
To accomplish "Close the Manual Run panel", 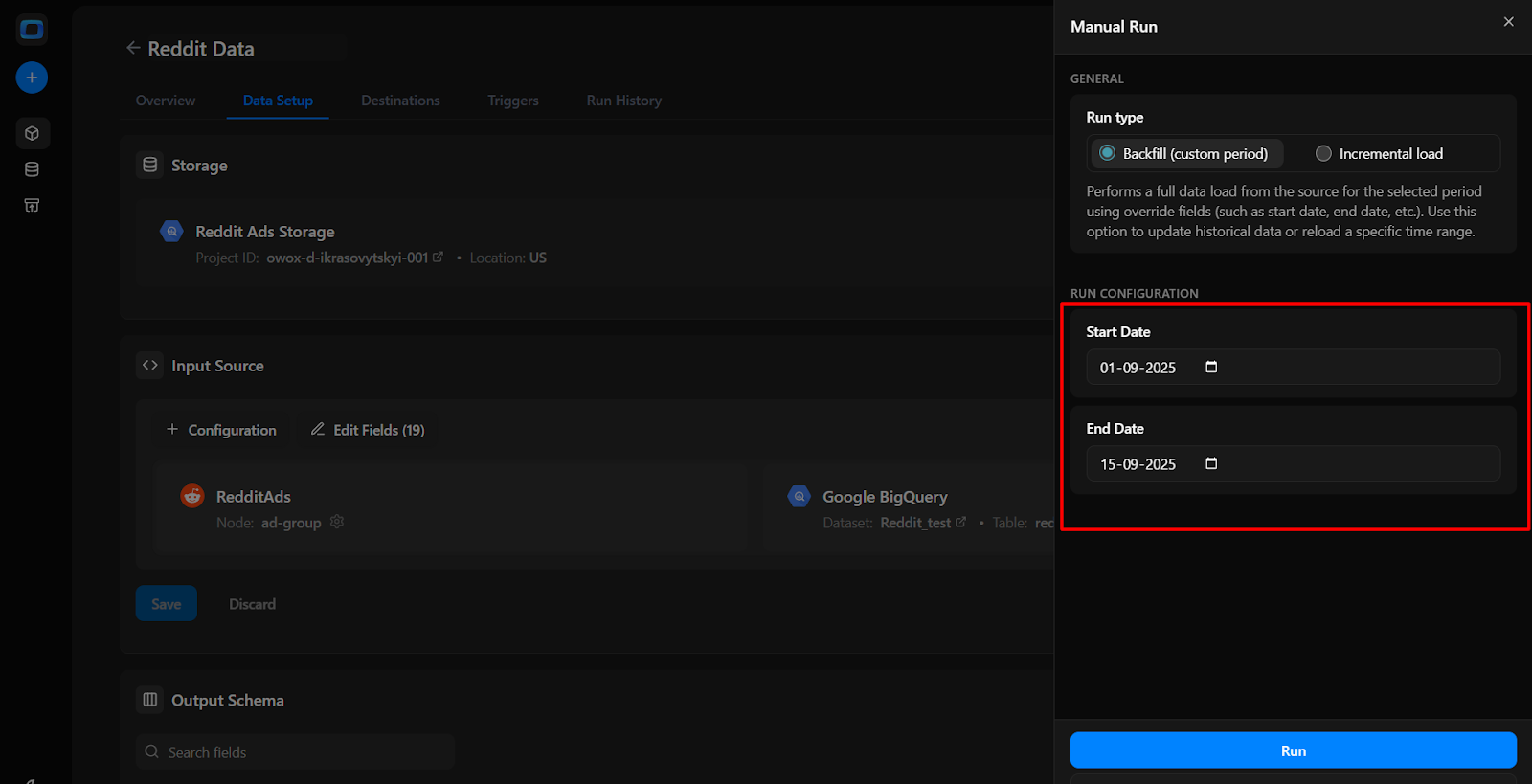I will [1509, 21].
